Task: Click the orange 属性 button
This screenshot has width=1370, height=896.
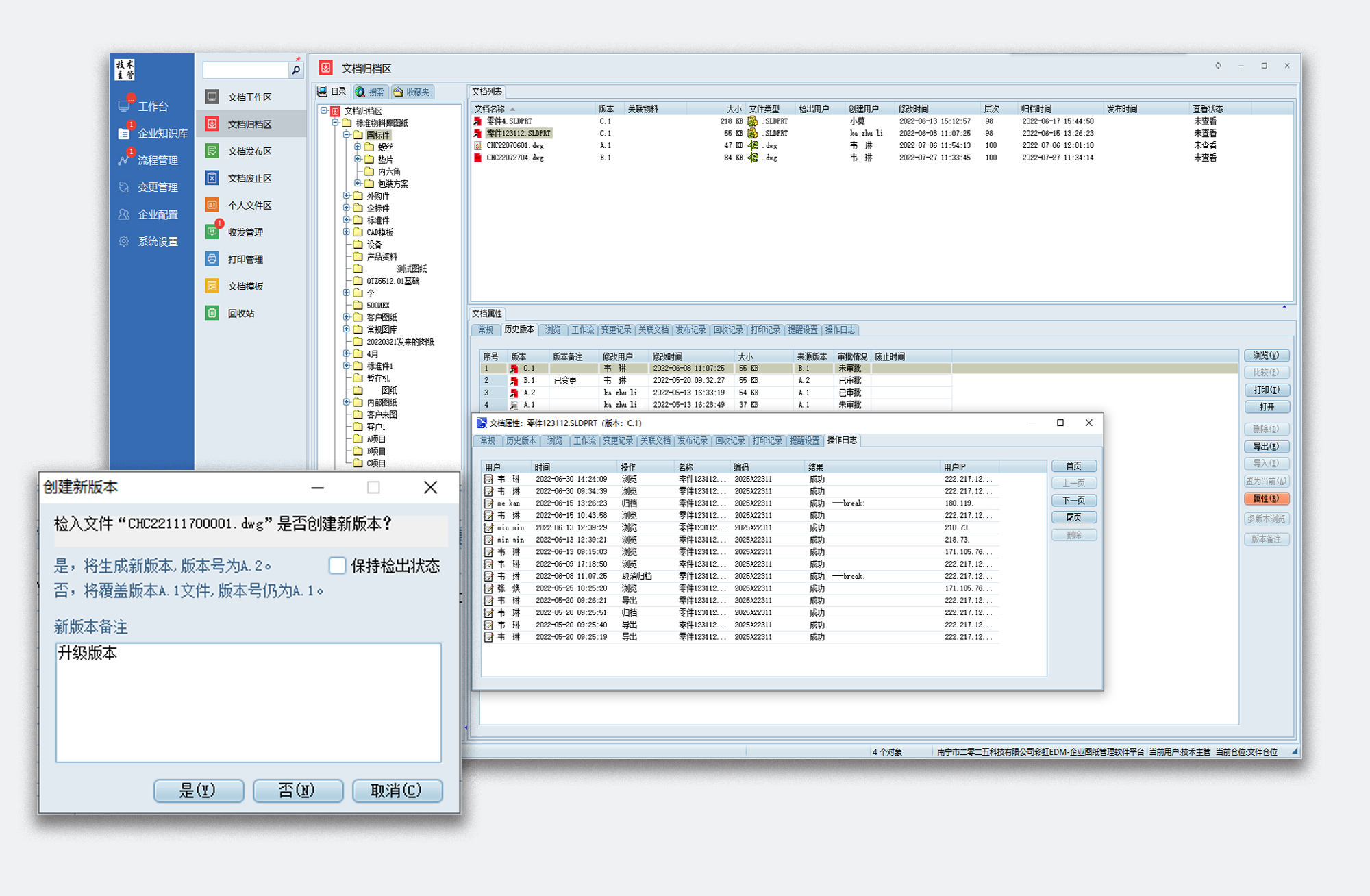Action: click(1266, 499)
